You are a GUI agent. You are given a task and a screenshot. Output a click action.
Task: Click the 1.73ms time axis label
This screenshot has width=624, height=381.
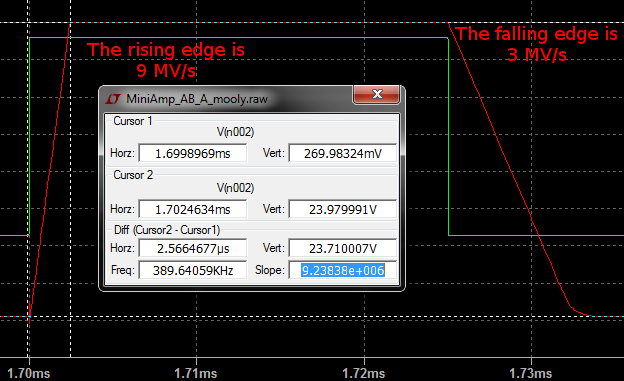(x=530, y=373)
